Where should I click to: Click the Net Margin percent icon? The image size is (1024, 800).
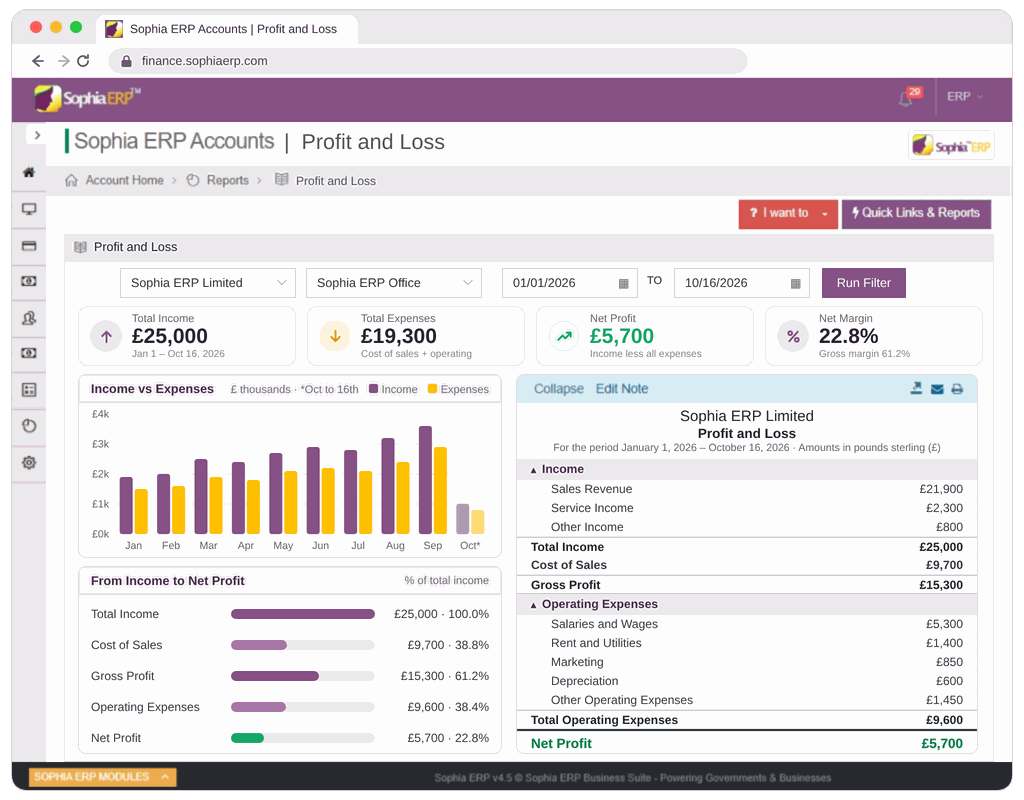pos(793,336)
